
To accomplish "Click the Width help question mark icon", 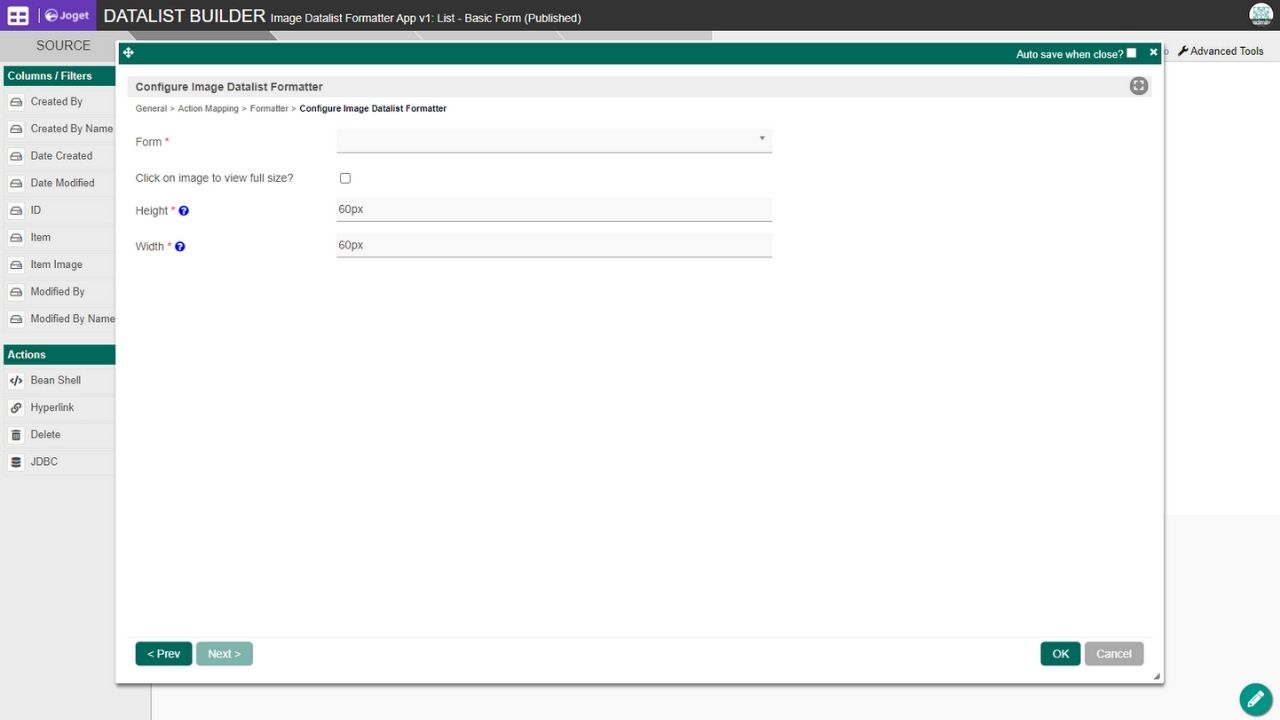I will [180, 246].
